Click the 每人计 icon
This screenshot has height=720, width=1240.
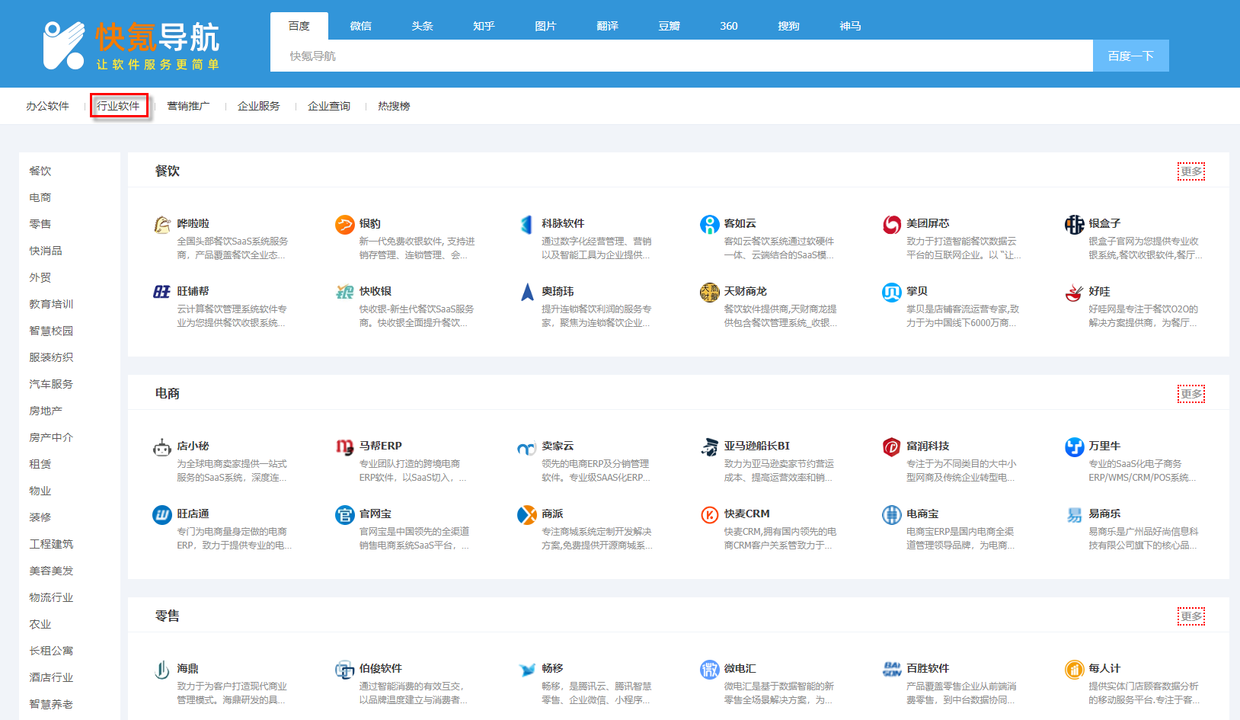click(1074, 670)
